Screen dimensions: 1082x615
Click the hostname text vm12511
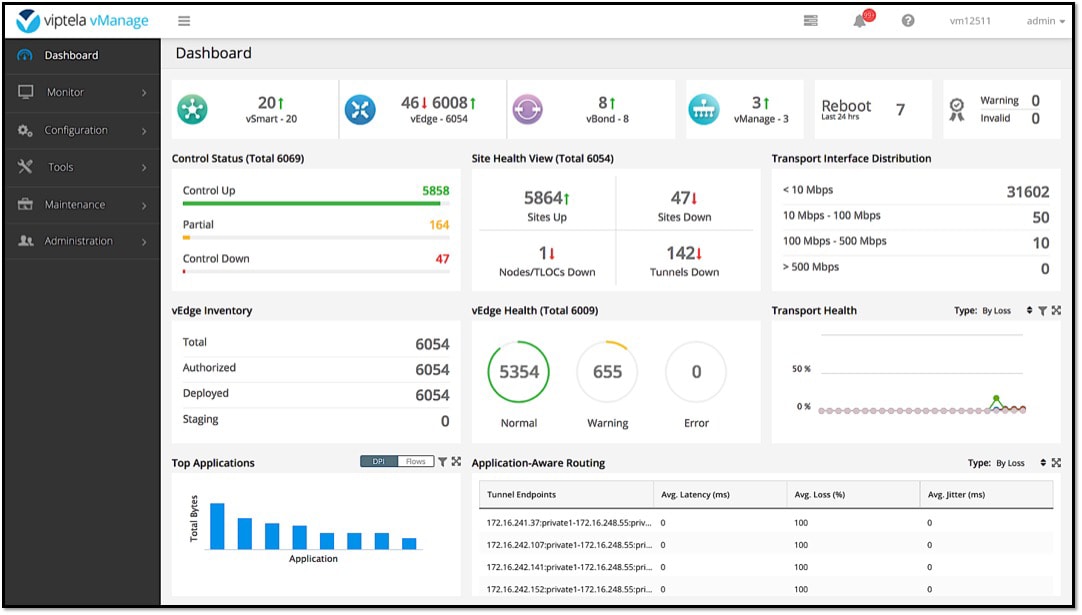(x=970, y=21)
